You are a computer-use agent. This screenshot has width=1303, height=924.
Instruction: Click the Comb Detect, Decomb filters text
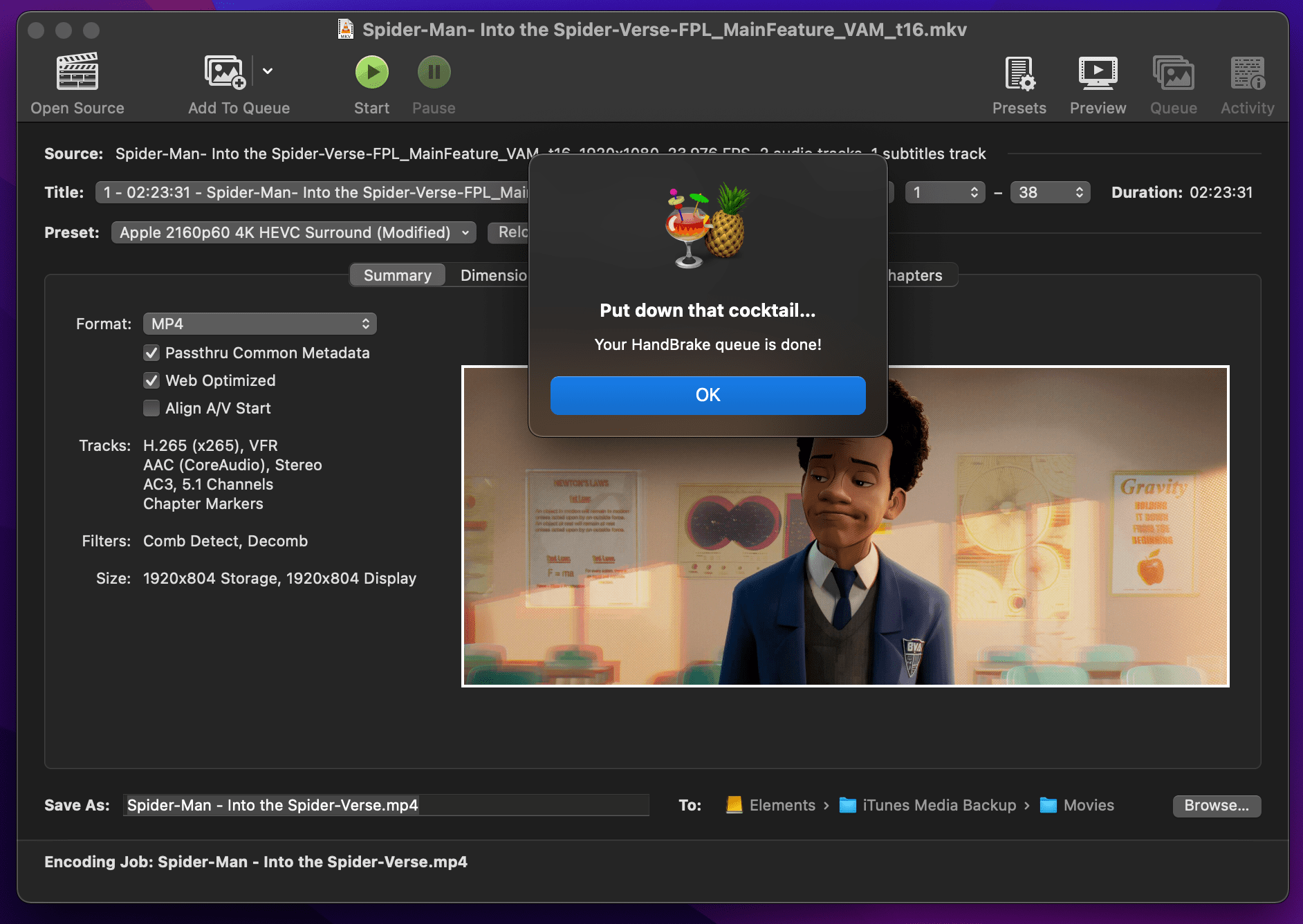pos(225,541)
